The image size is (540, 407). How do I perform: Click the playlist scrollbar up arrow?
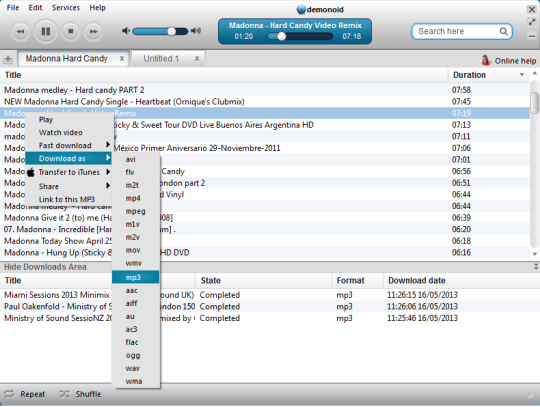[534, 73]
